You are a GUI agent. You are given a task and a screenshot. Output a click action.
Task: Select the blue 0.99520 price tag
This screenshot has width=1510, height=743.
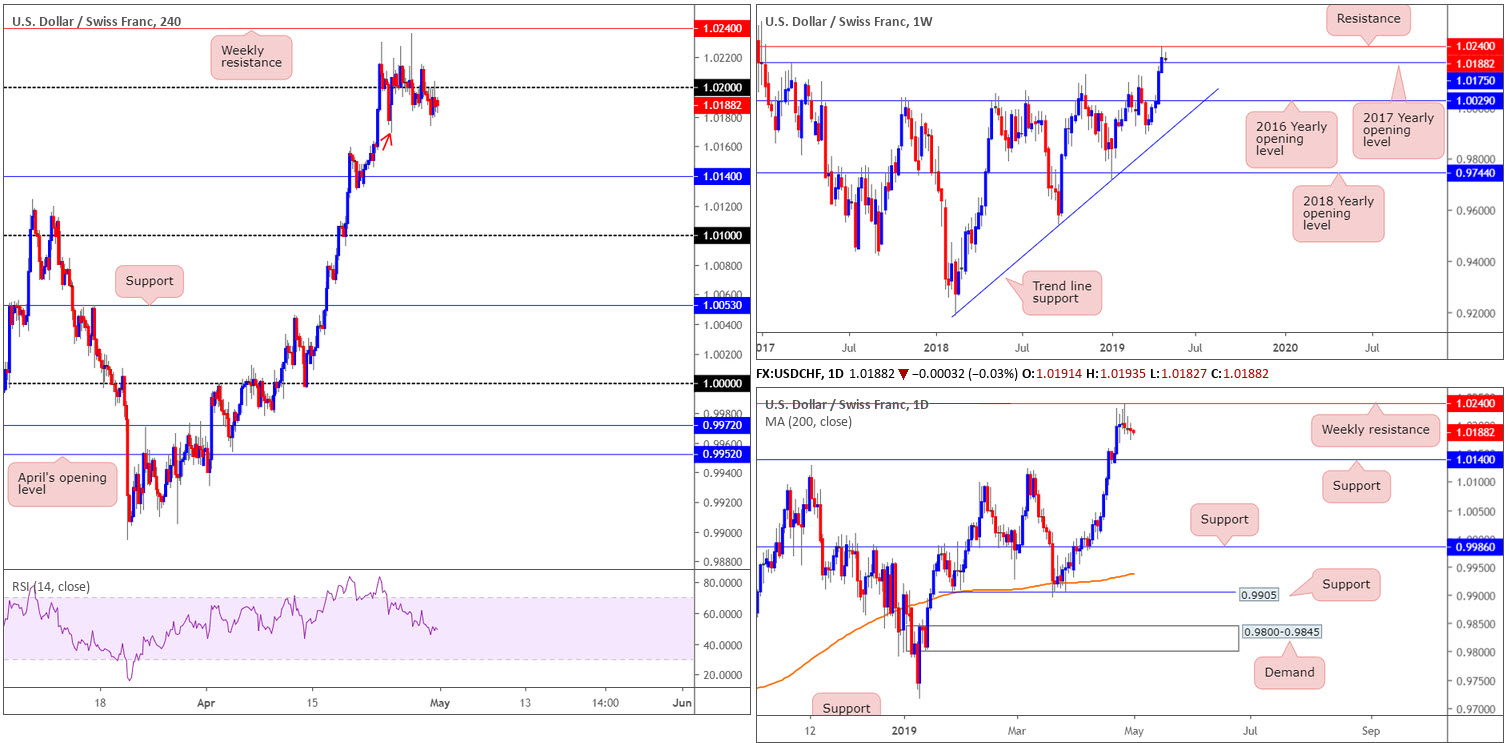(721, 455)
